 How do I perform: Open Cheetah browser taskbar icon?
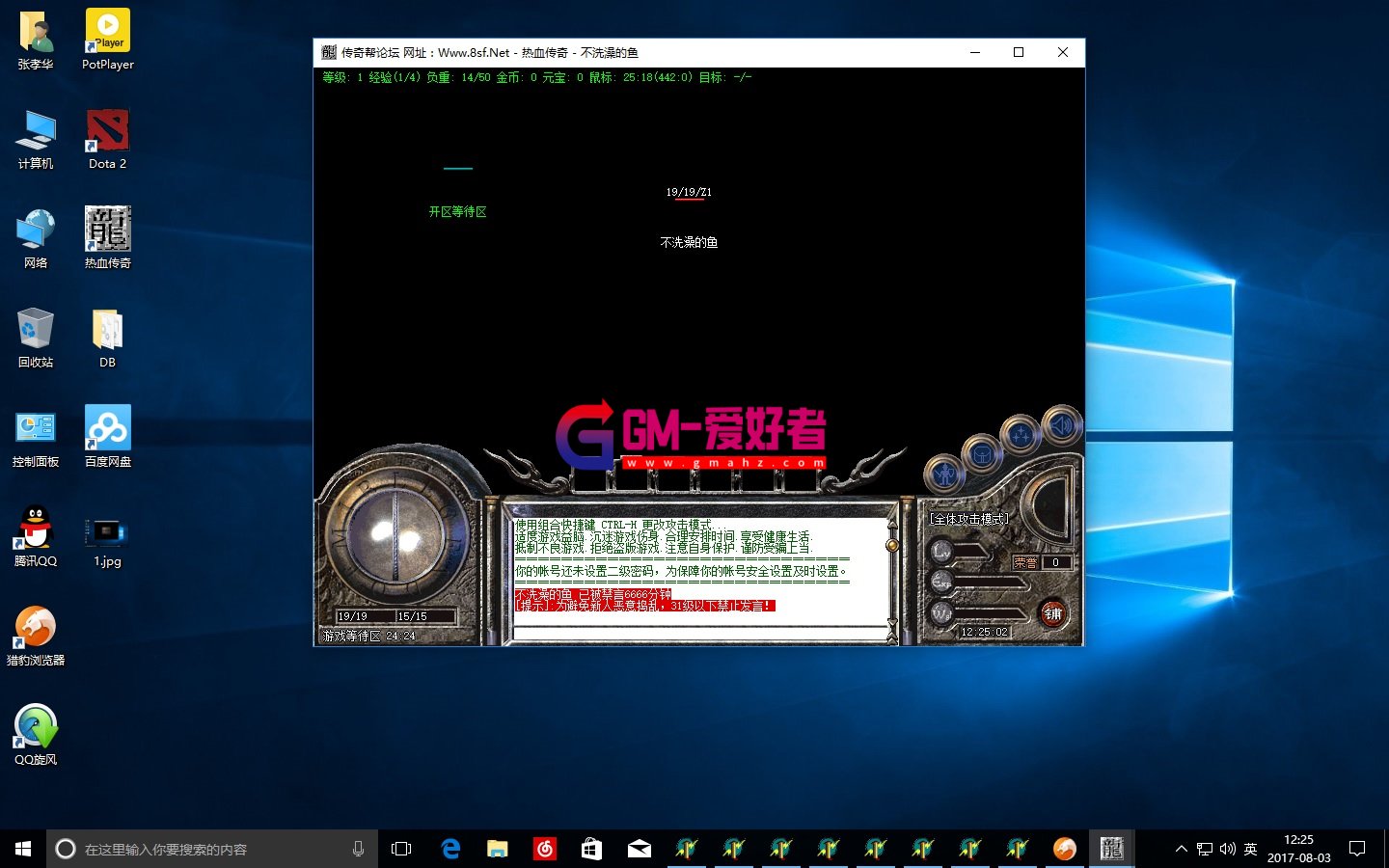coord(1064,849)
